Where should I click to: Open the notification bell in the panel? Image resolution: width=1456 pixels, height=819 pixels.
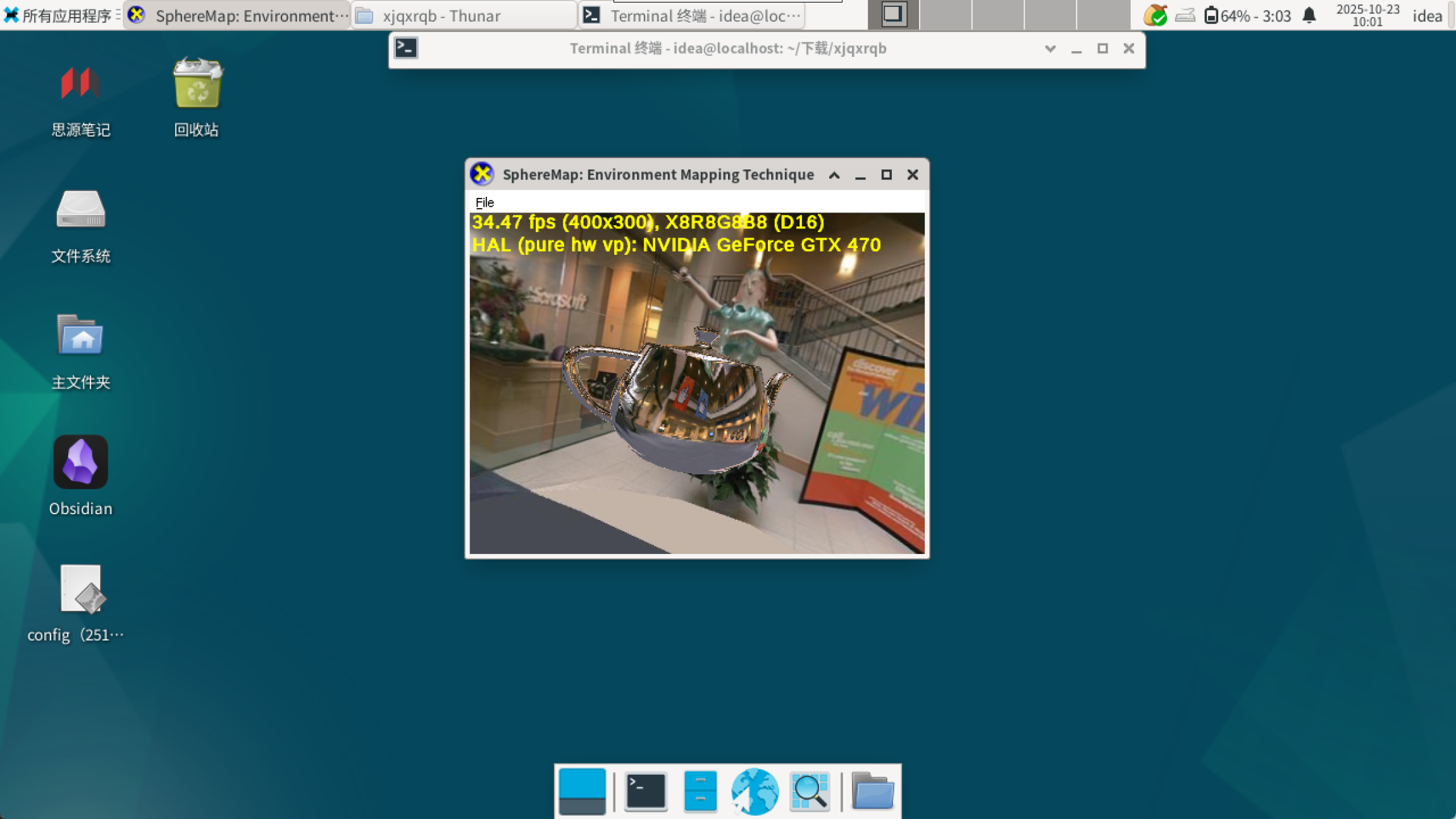point(1309,15)
